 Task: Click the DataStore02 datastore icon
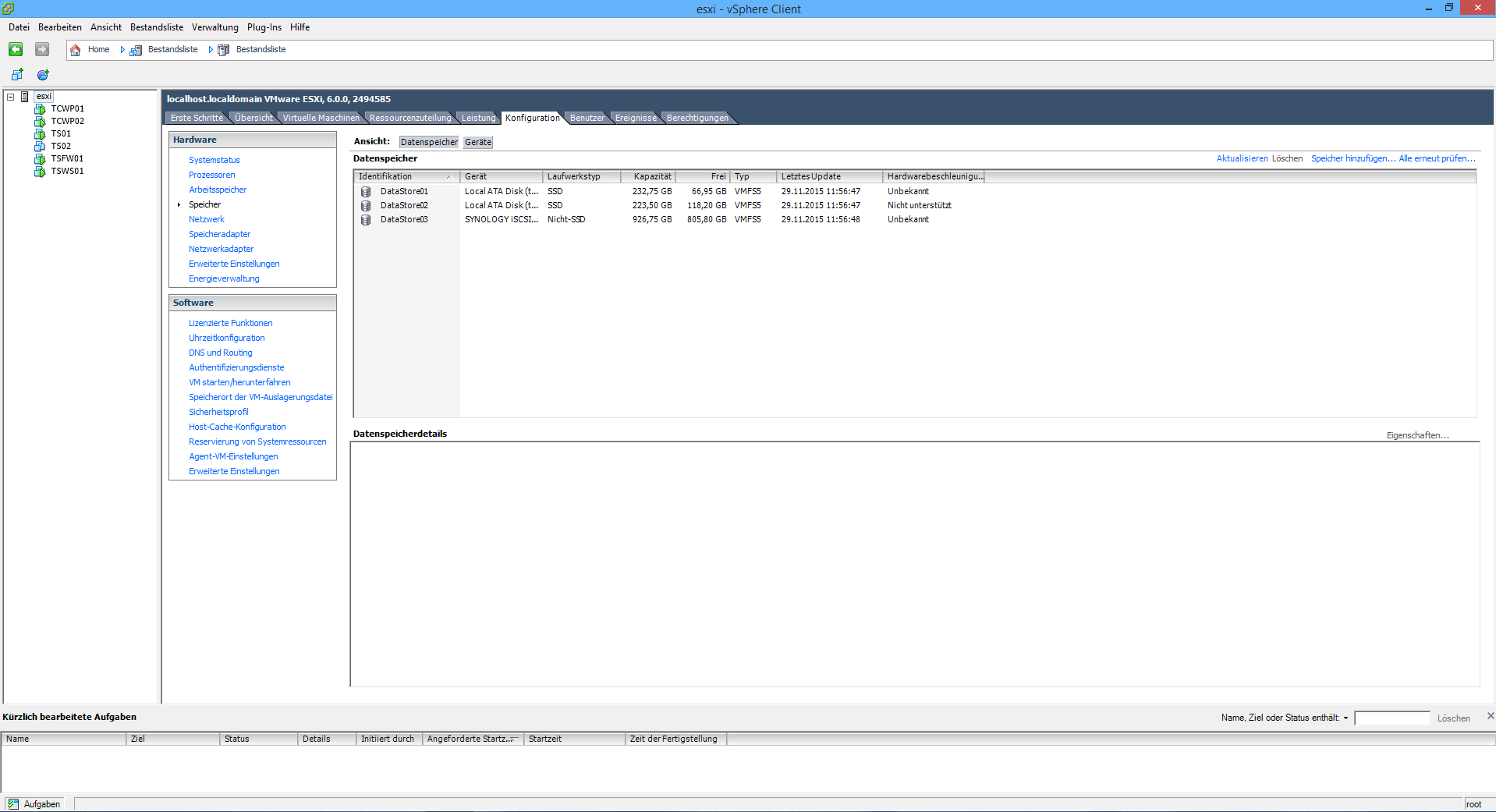pyautogui.click(x=366, y=205)
